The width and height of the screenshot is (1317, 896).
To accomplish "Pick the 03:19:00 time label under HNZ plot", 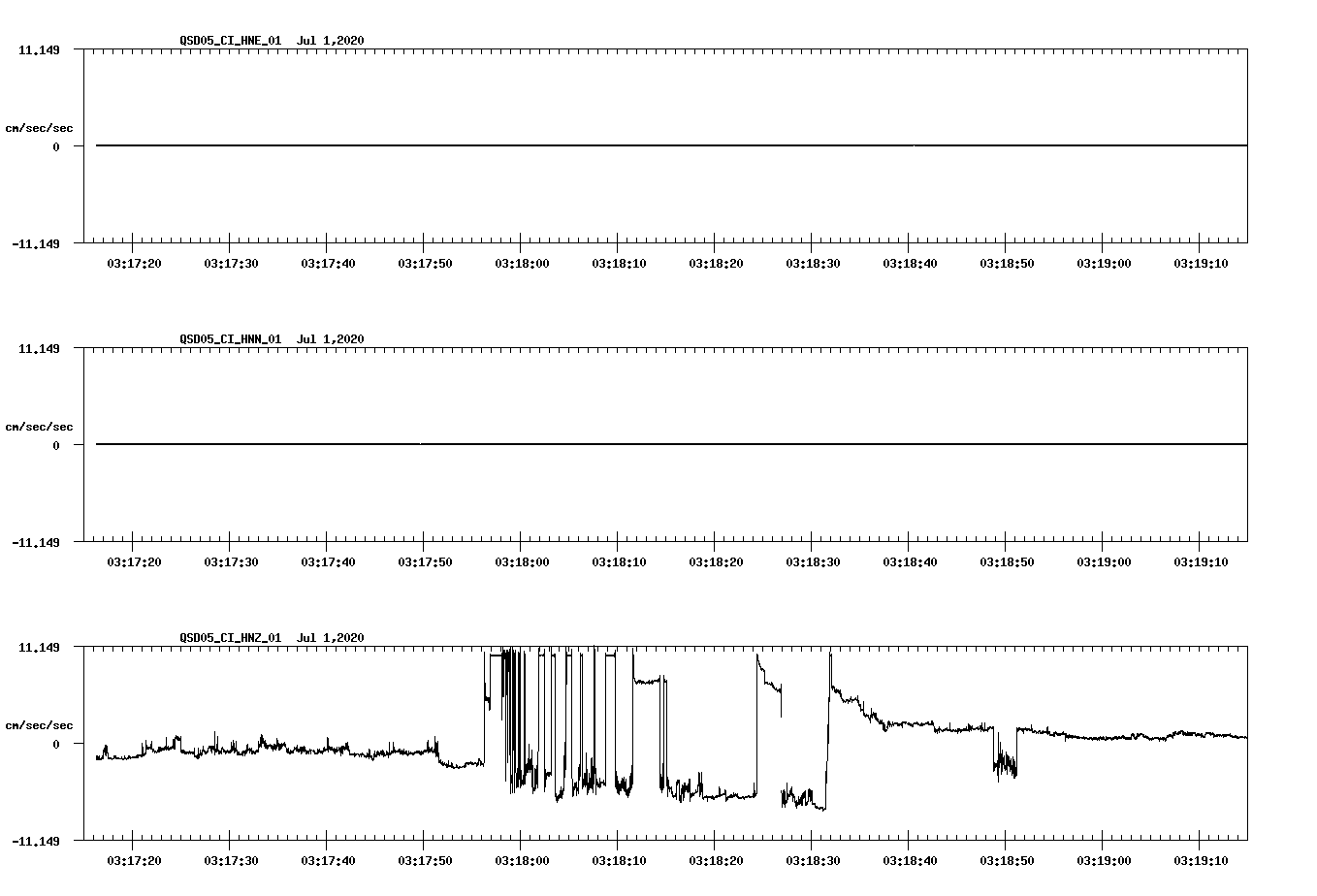I will 1104,861.
